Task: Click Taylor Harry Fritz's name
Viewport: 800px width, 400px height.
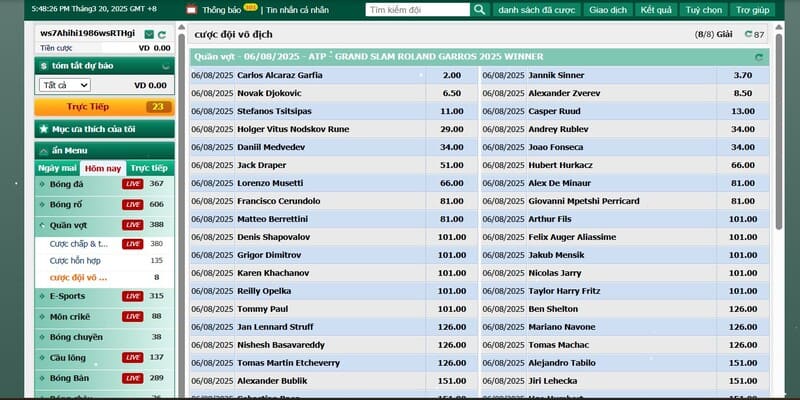Action: pos(564,291)
